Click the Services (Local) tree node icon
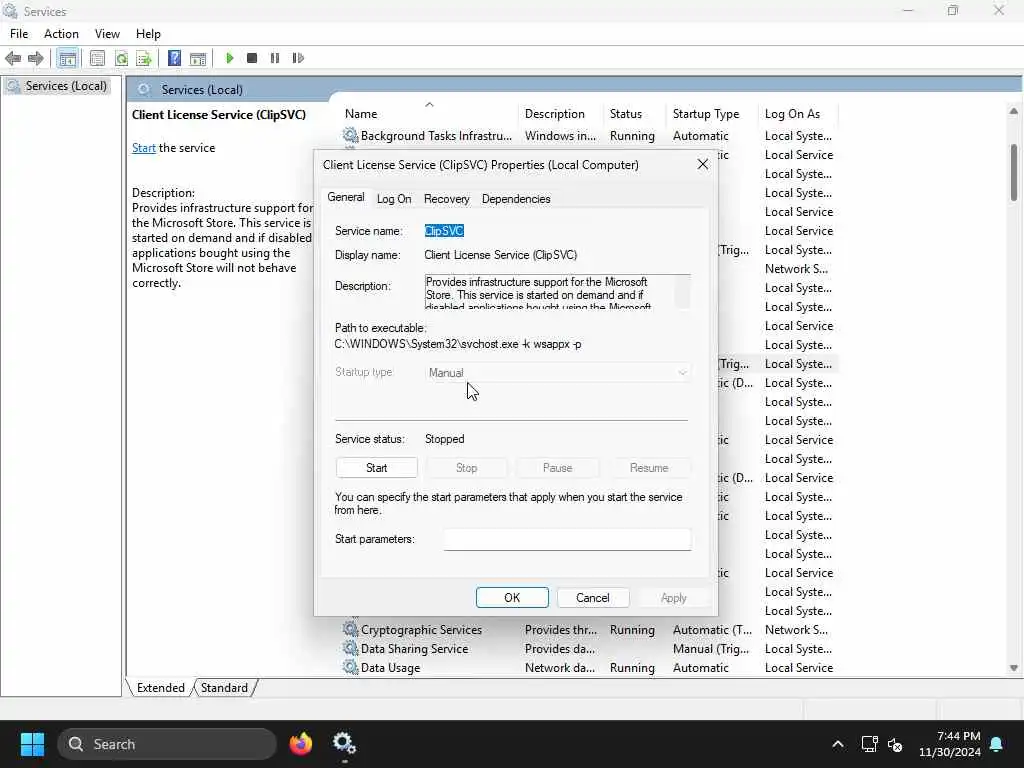This screenshot has height=768, width=1024. click(13, 86)
